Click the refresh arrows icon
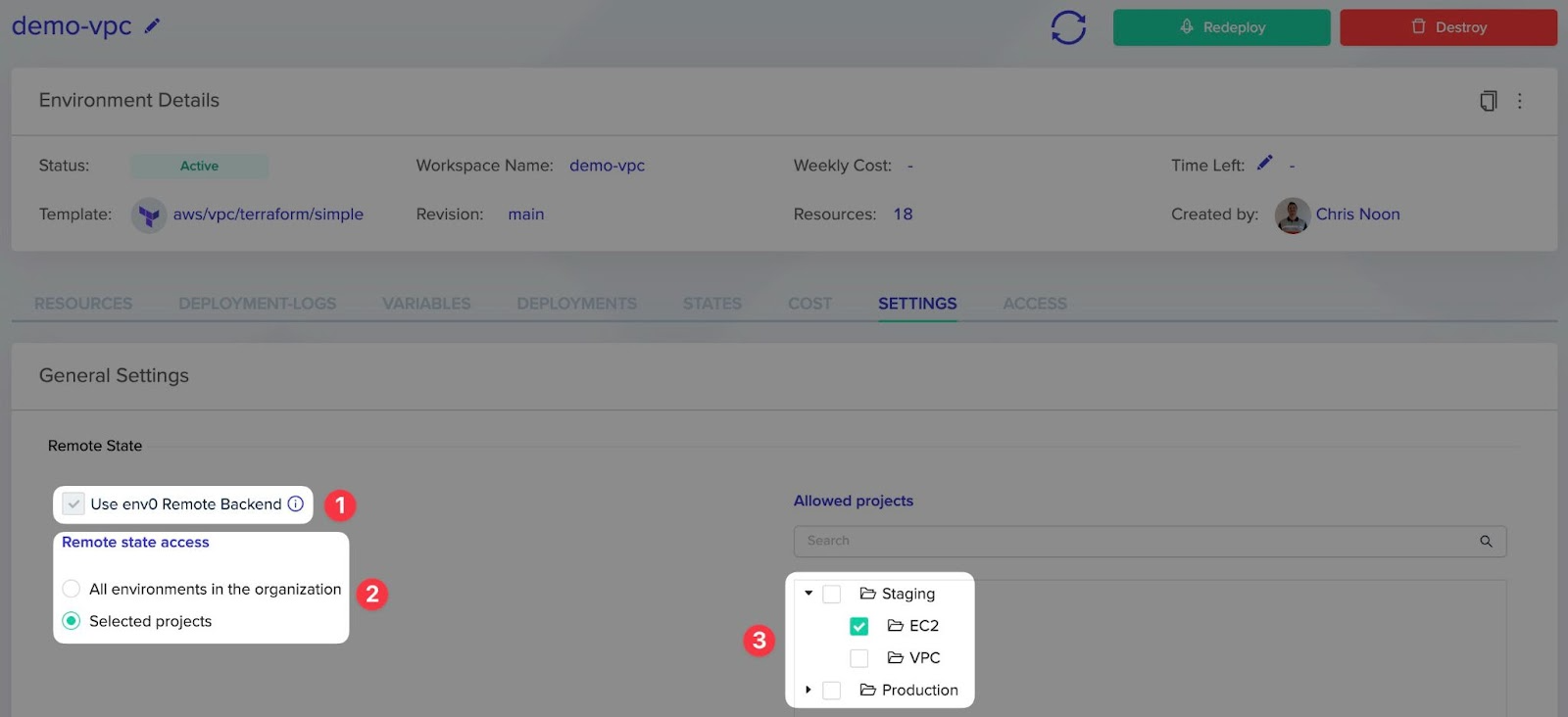The image size is (1568, 717). [x=1068, y=27]
